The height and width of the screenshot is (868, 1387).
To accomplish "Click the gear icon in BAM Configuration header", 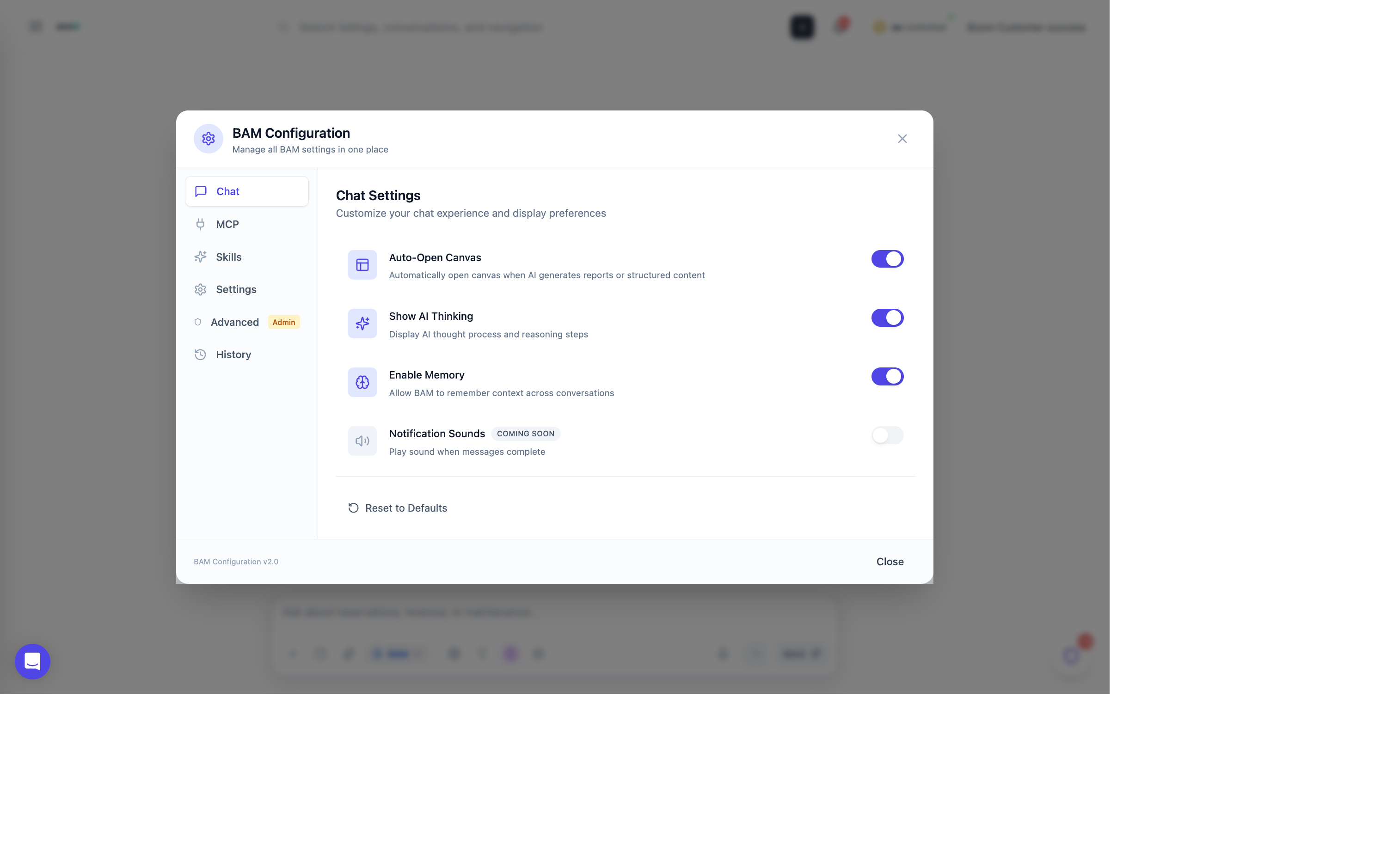I will tap(208, 138).
